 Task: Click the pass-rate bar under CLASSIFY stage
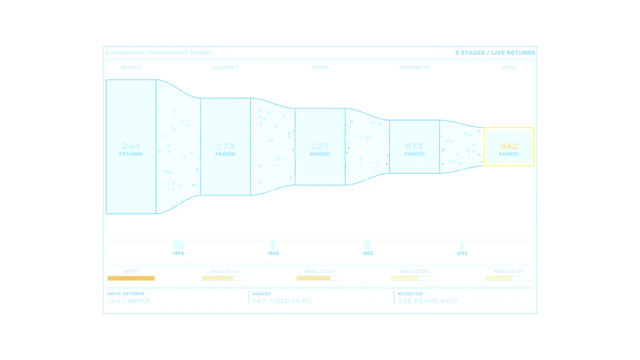[225, 278]
